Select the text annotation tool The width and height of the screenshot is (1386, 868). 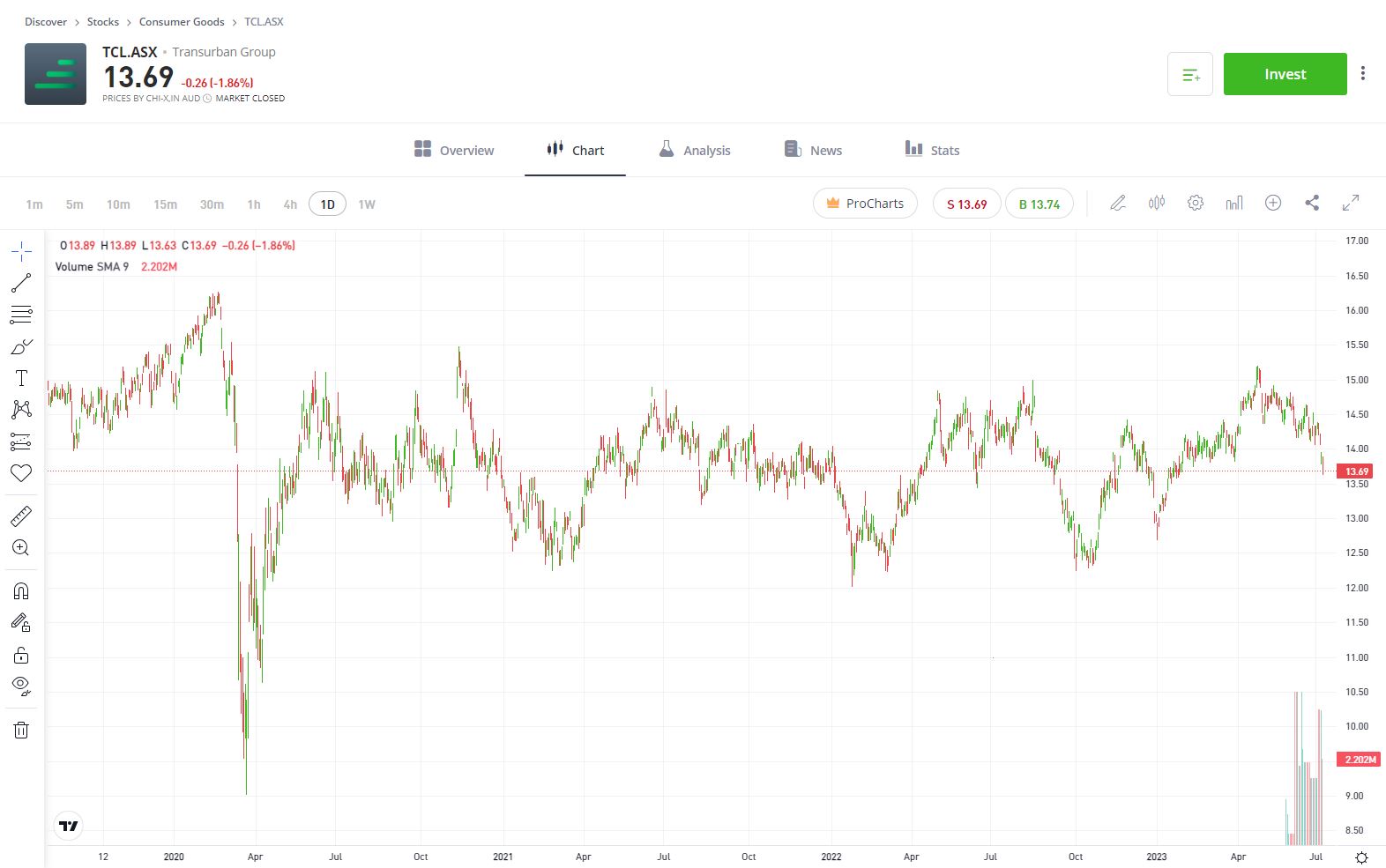pyautogui.click(x=21, y=378)
